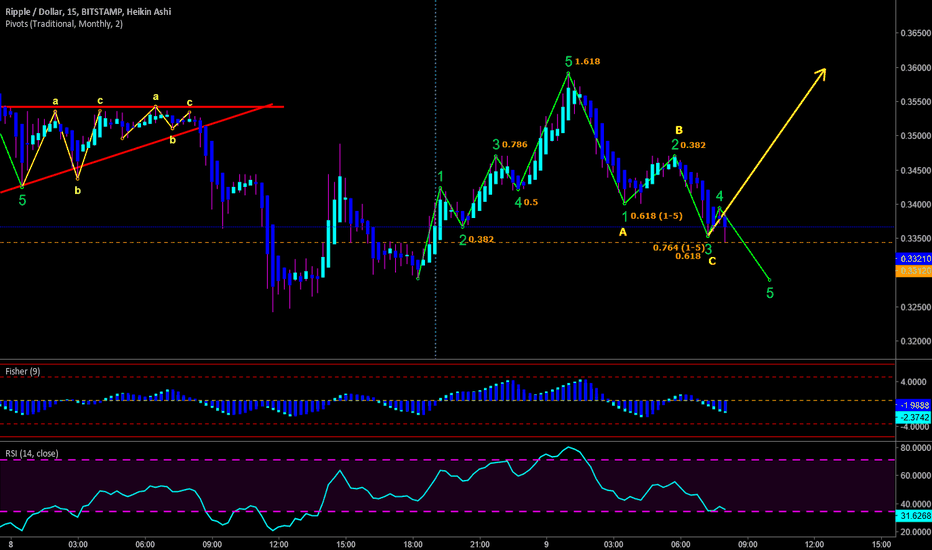
Task: Click the Fisher -1.9888 value tag
Action: pyautogui.click(x=914, y=405)
